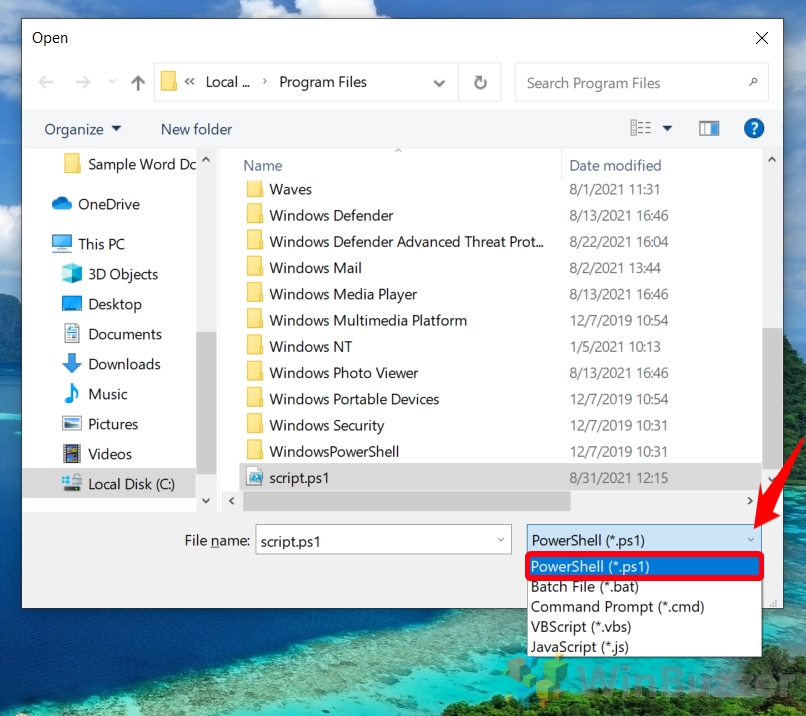Select Batch File (*.bat) file type

click(x=585, y=587)
